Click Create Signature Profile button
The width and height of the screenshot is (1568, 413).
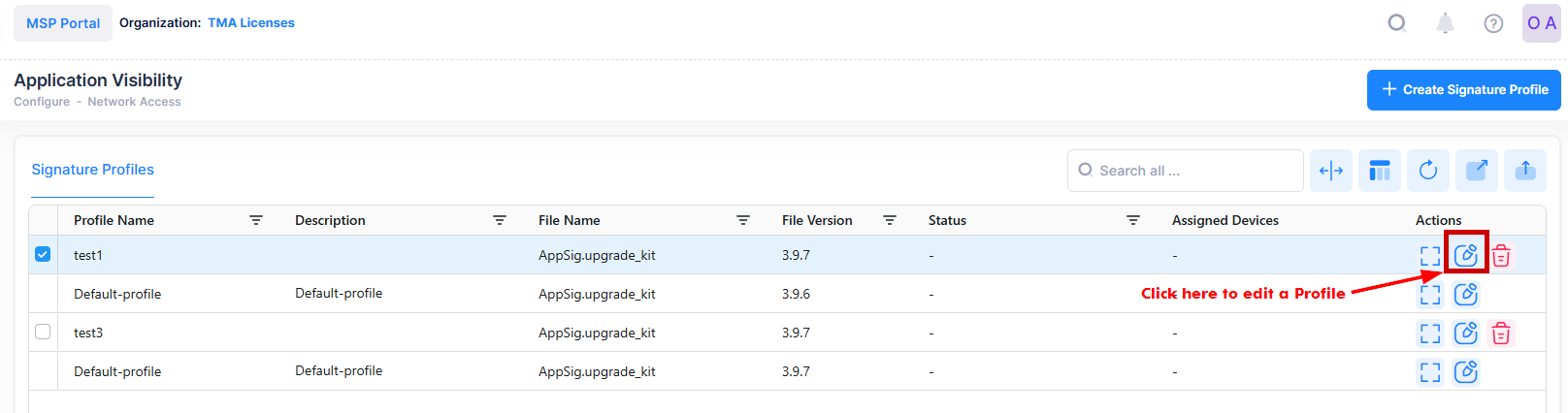coord(1463,89)
